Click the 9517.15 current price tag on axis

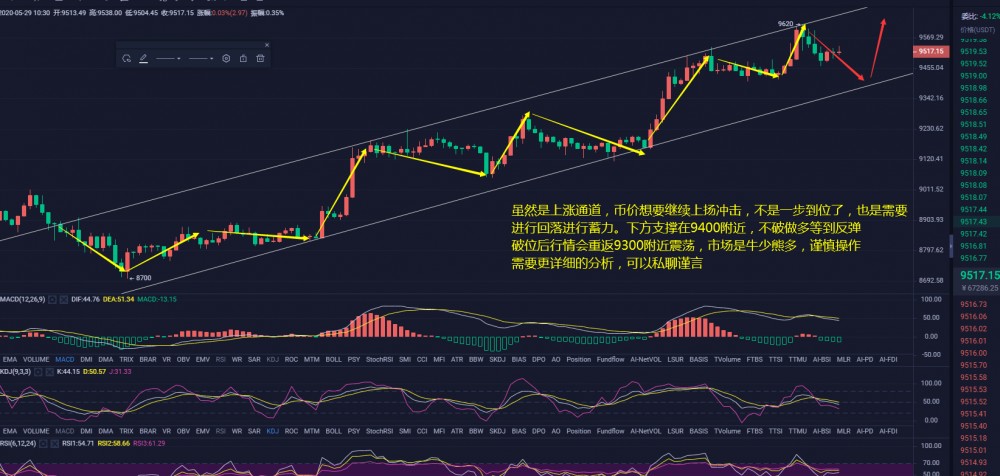click(x=931, y=50)
